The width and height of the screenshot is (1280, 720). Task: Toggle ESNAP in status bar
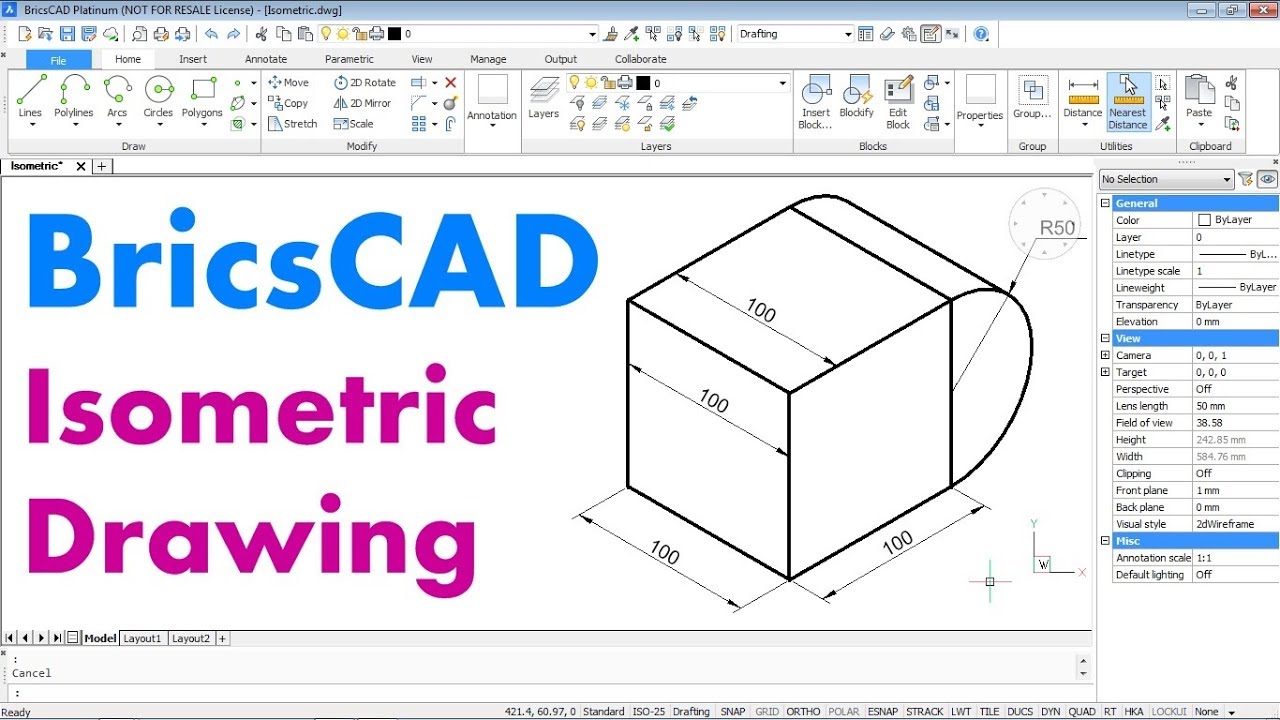point(883,712)
